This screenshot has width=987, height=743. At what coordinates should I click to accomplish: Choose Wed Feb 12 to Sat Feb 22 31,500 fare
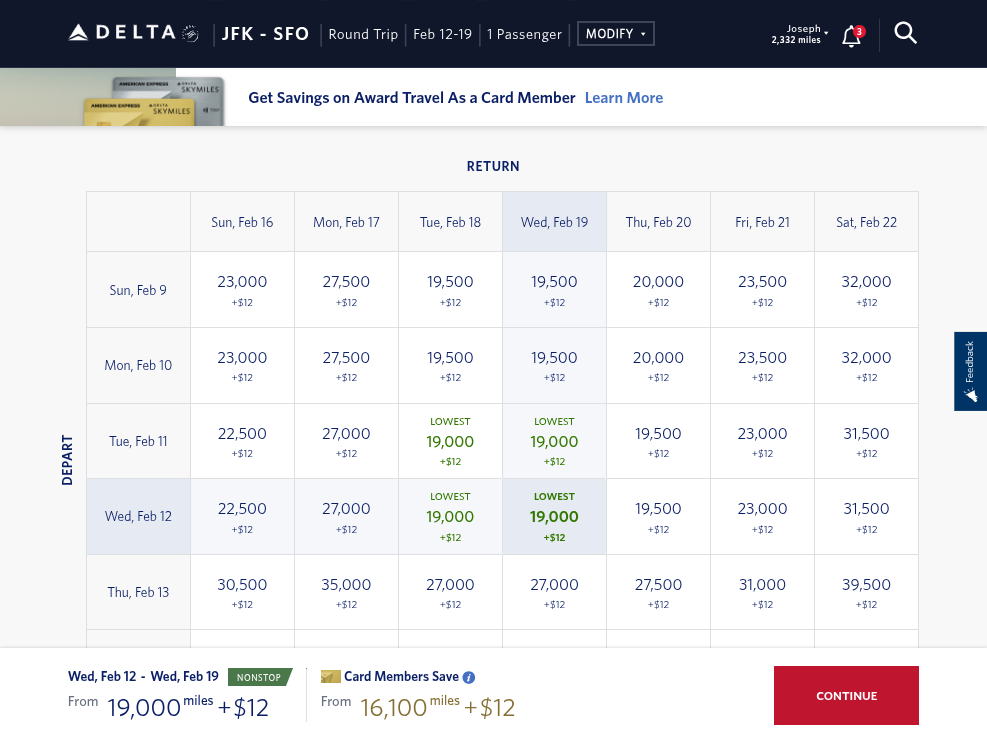coord(866,516)
